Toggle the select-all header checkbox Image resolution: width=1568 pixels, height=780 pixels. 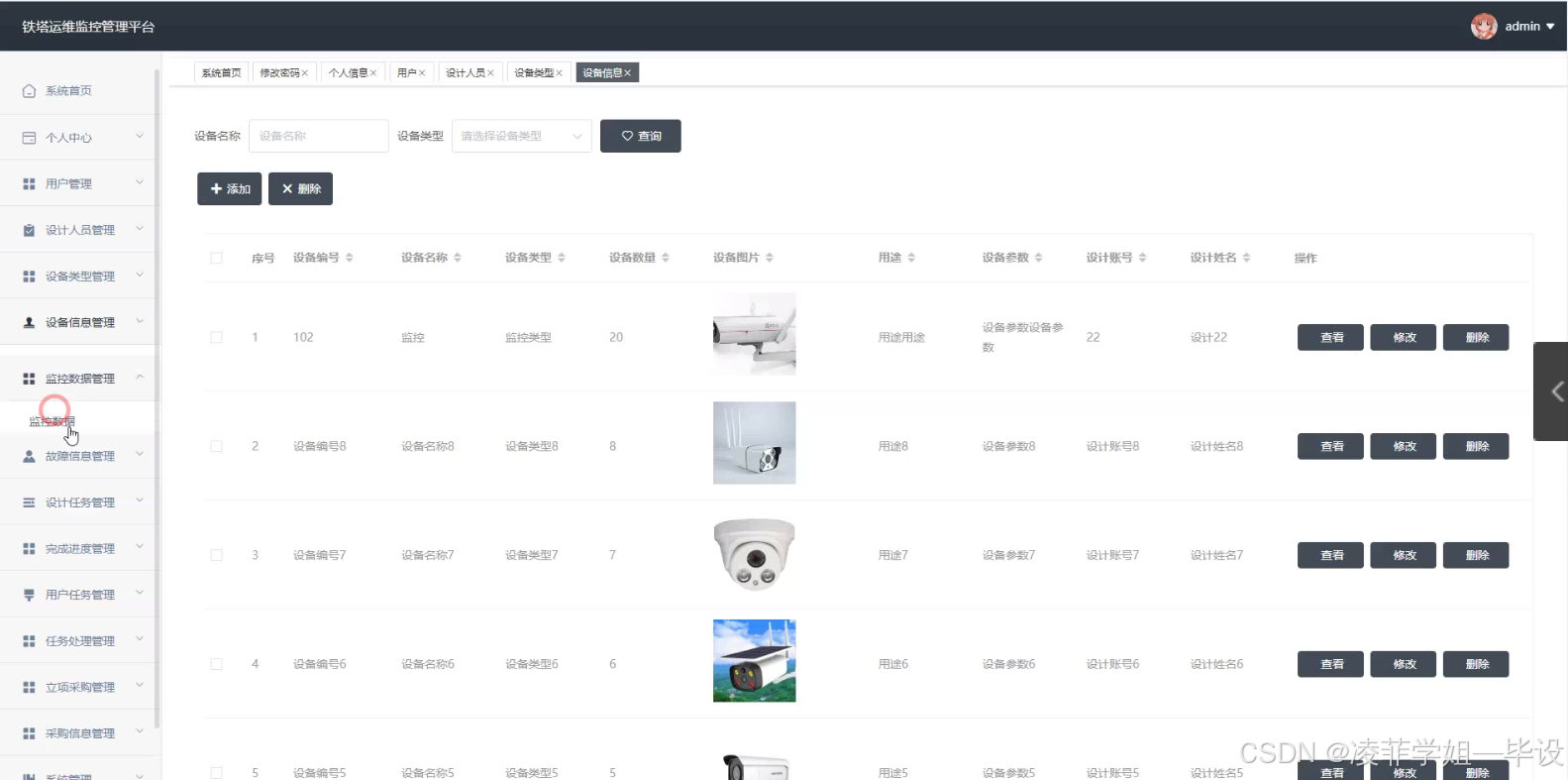216,258
